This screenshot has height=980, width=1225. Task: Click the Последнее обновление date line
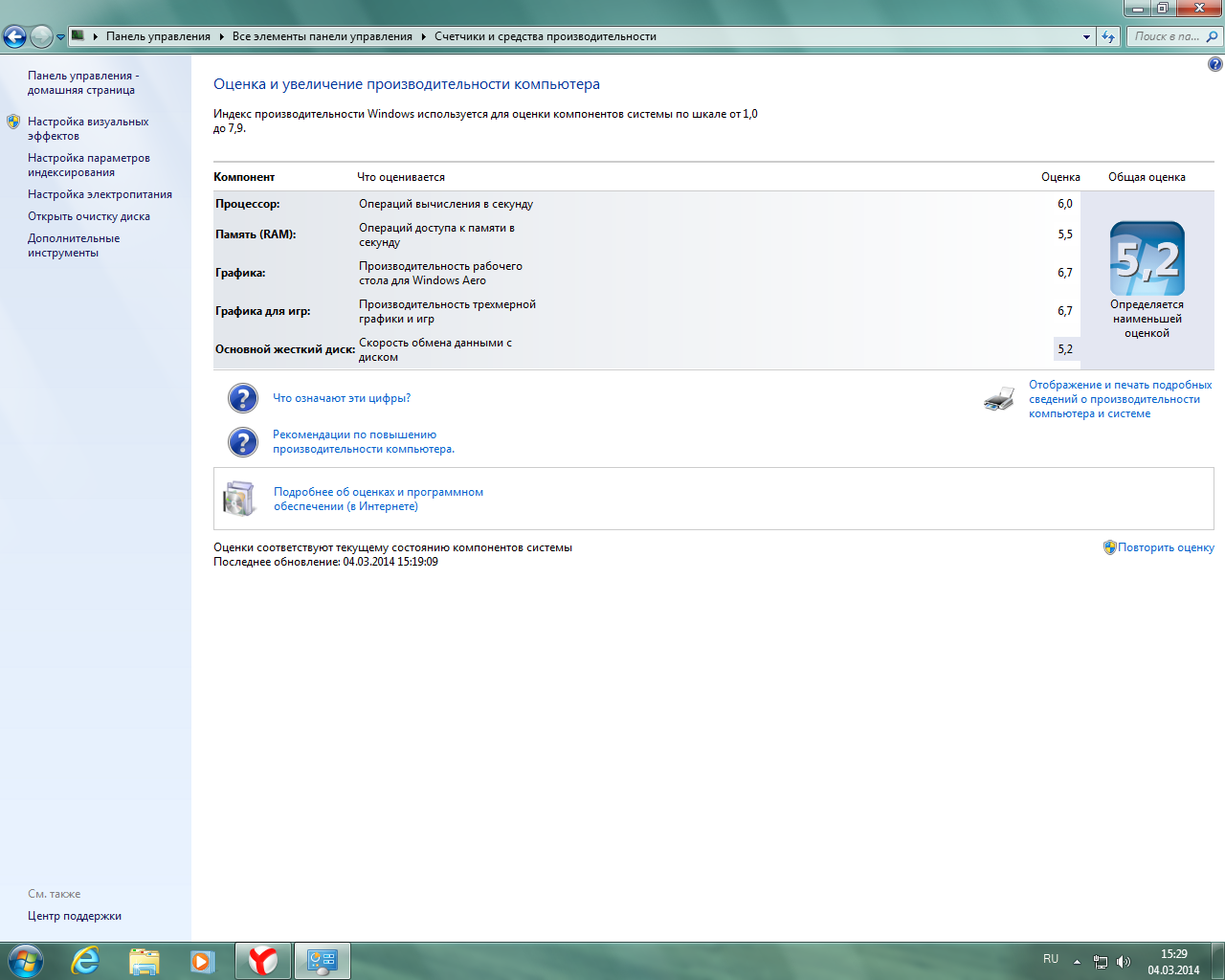[325, 562]
